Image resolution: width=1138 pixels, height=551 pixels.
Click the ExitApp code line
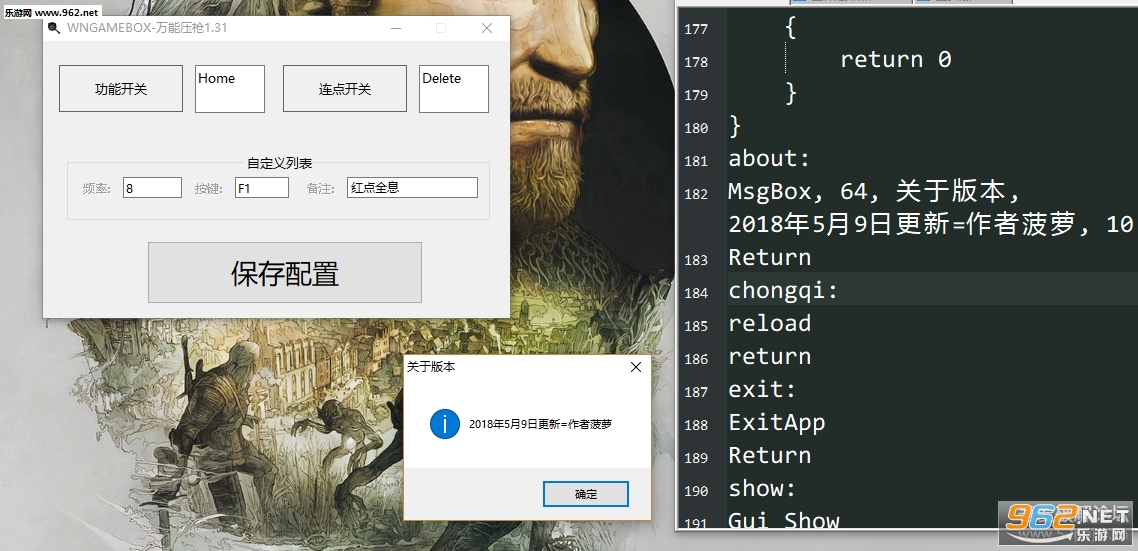pyautogui.click(x=777, y=423)
